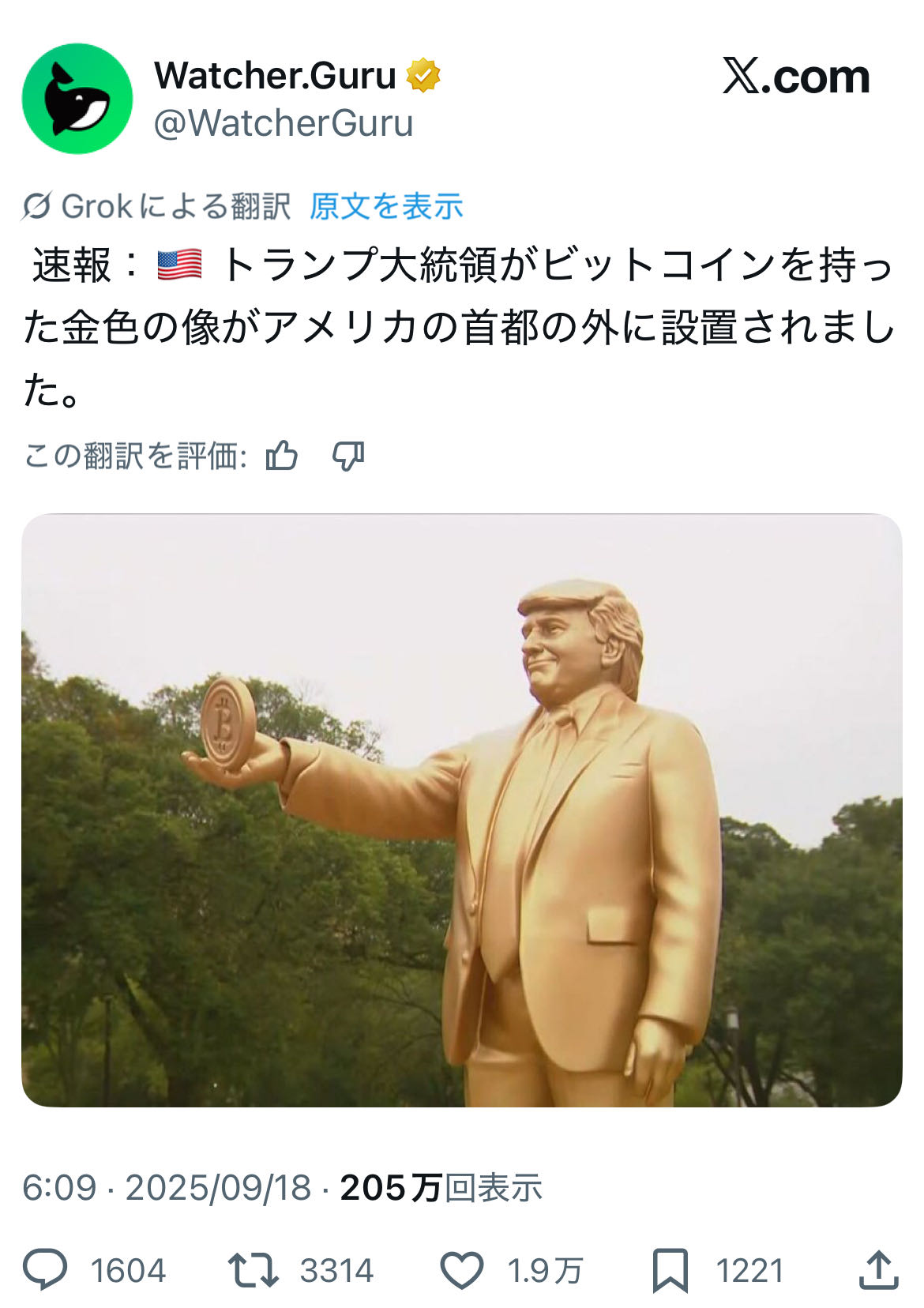Open the @WatcherGuru handle
This screenshot has height=1308, width=924.
point(284,123)
